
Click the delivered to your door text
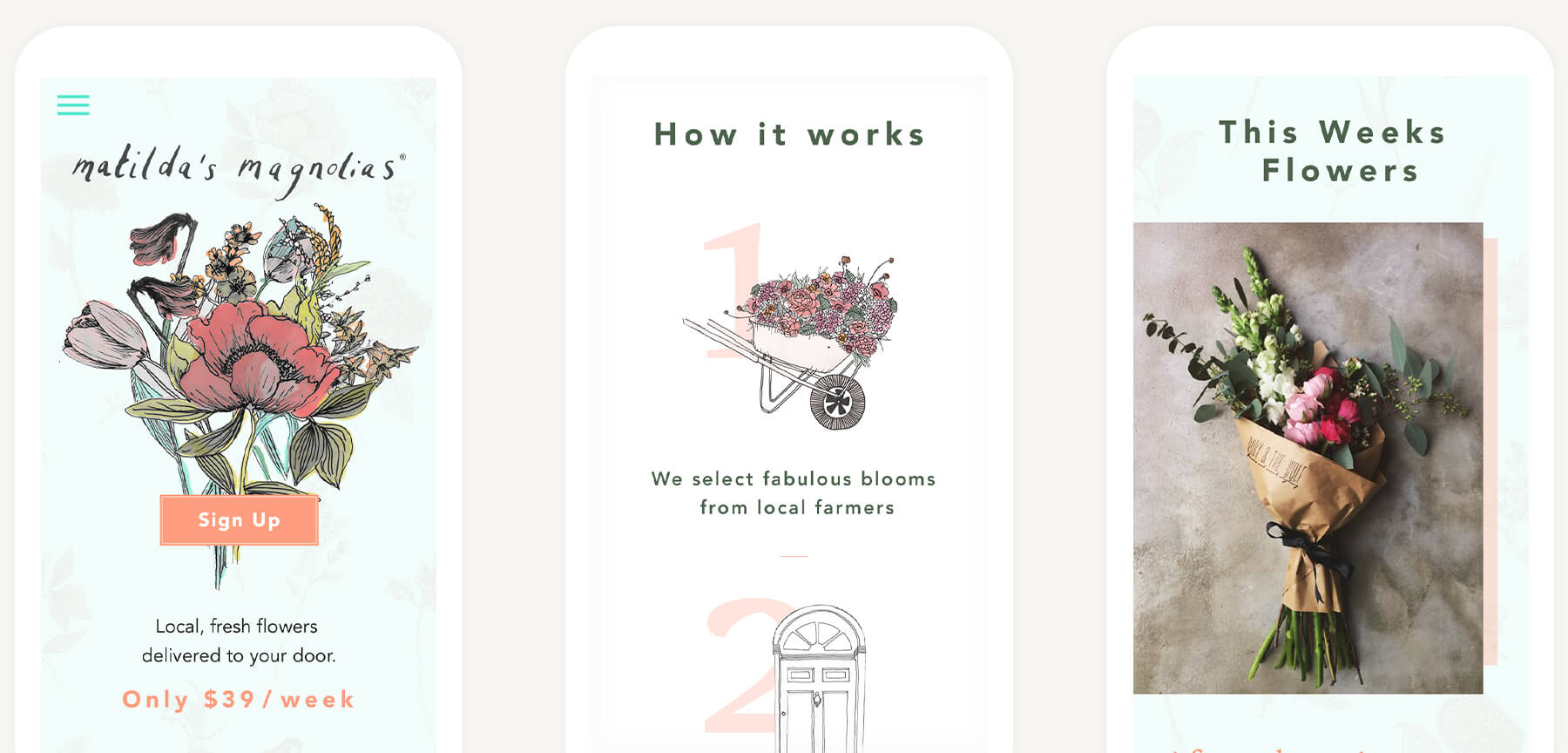click(239, 655)
